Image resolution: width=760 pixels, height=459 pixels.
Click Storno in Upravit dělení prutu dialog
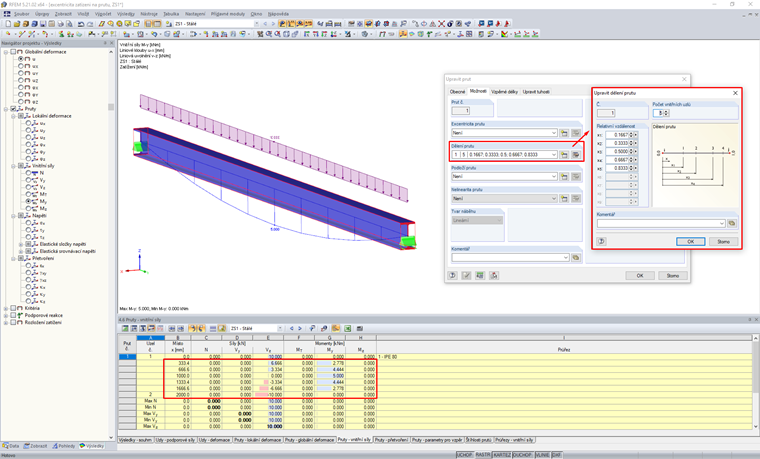tap(724, 241)
